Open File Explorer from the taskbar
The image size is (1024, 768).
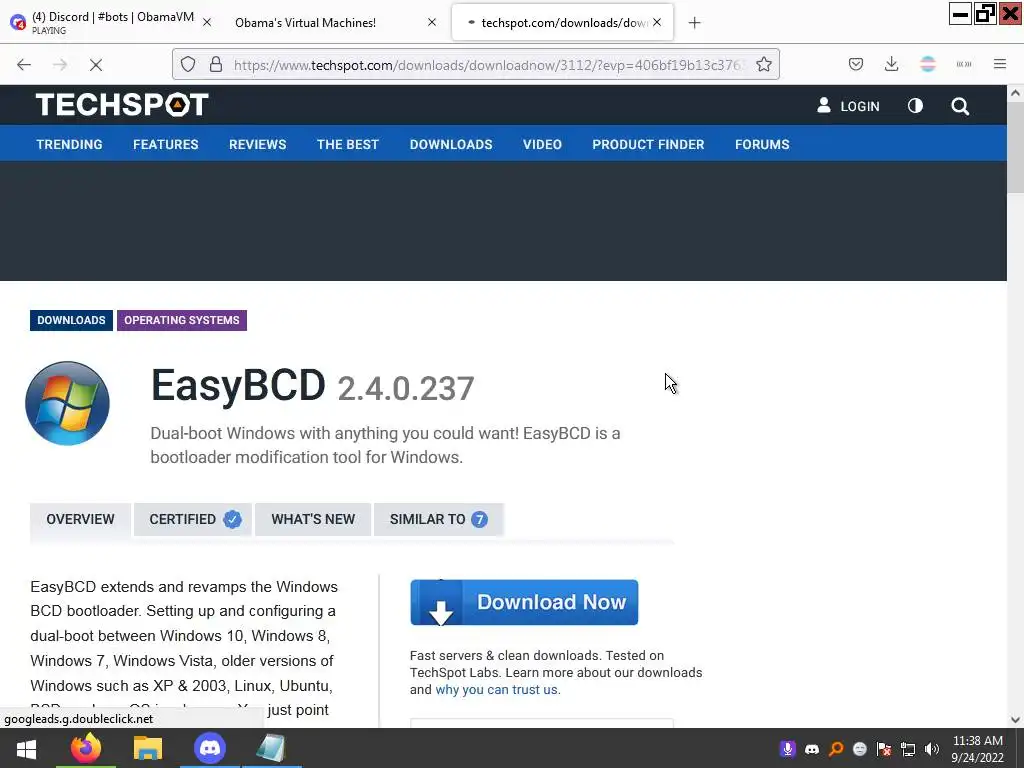(148, 748)
